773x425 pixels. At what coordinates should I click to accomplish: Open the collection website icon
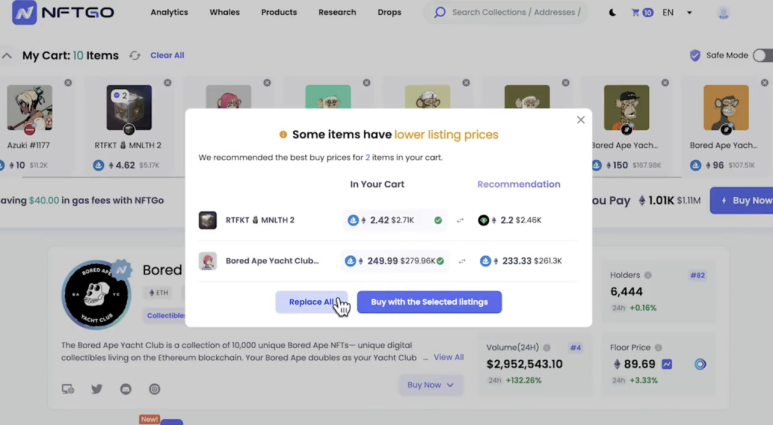(68, 389)
